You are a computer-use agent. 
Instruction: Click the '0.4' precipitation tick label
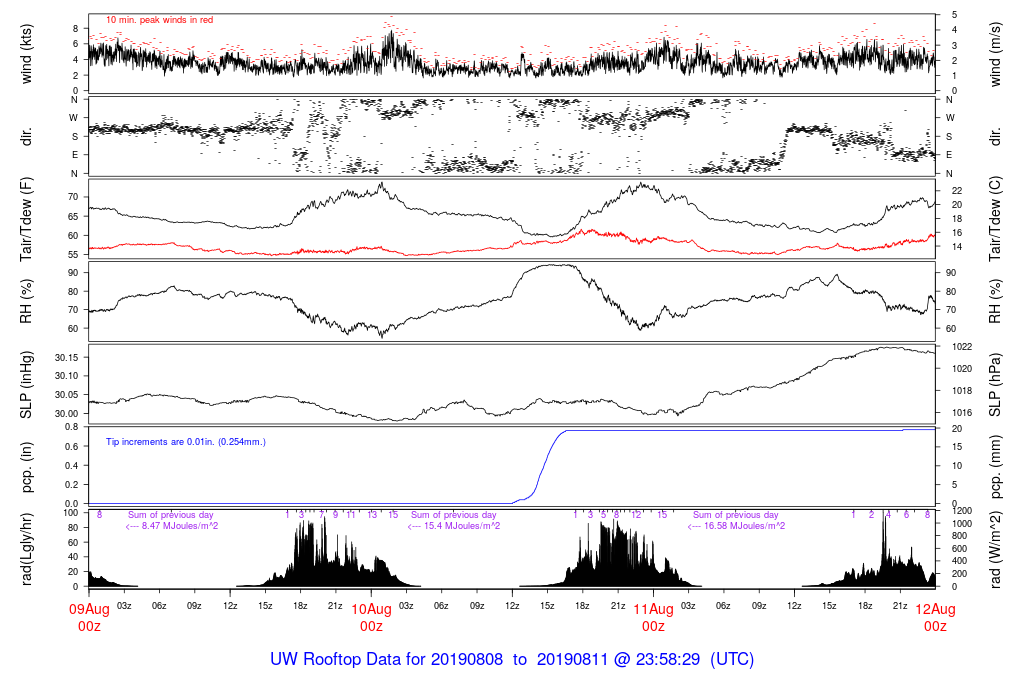pyautogui.click(x=72, y=466)
